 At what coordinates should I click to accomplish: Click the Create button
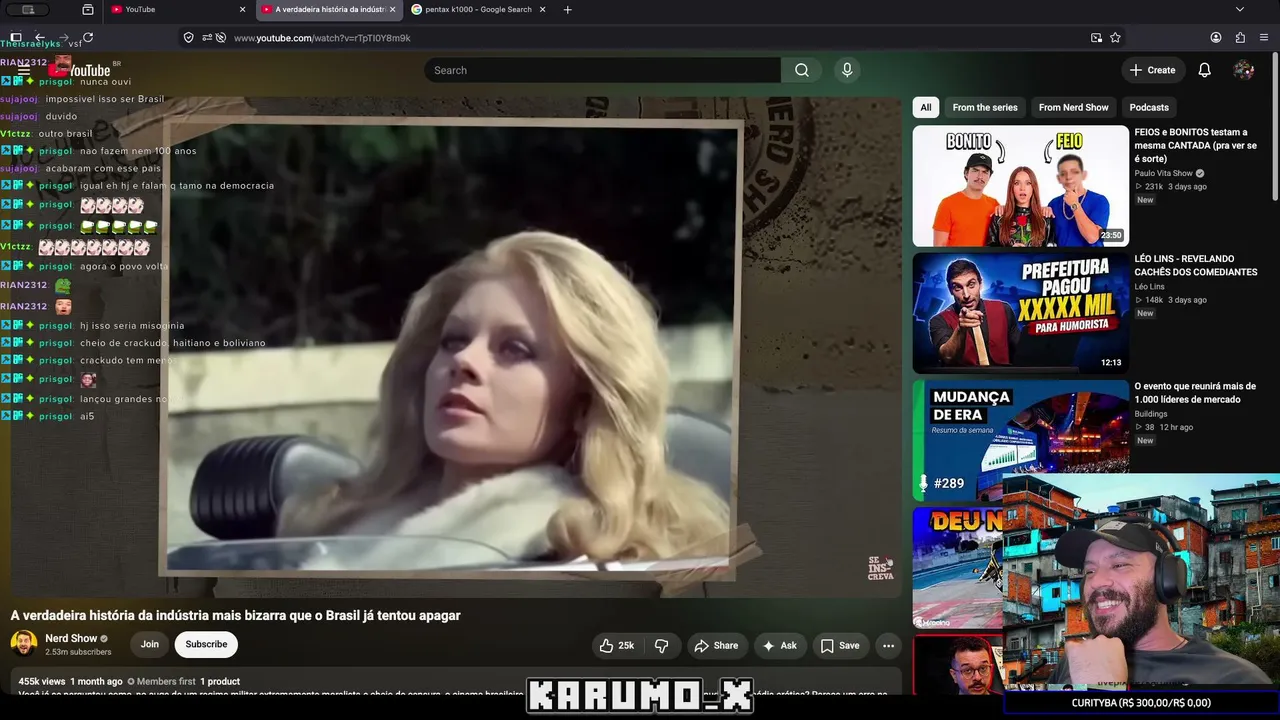click(1153, 70)
